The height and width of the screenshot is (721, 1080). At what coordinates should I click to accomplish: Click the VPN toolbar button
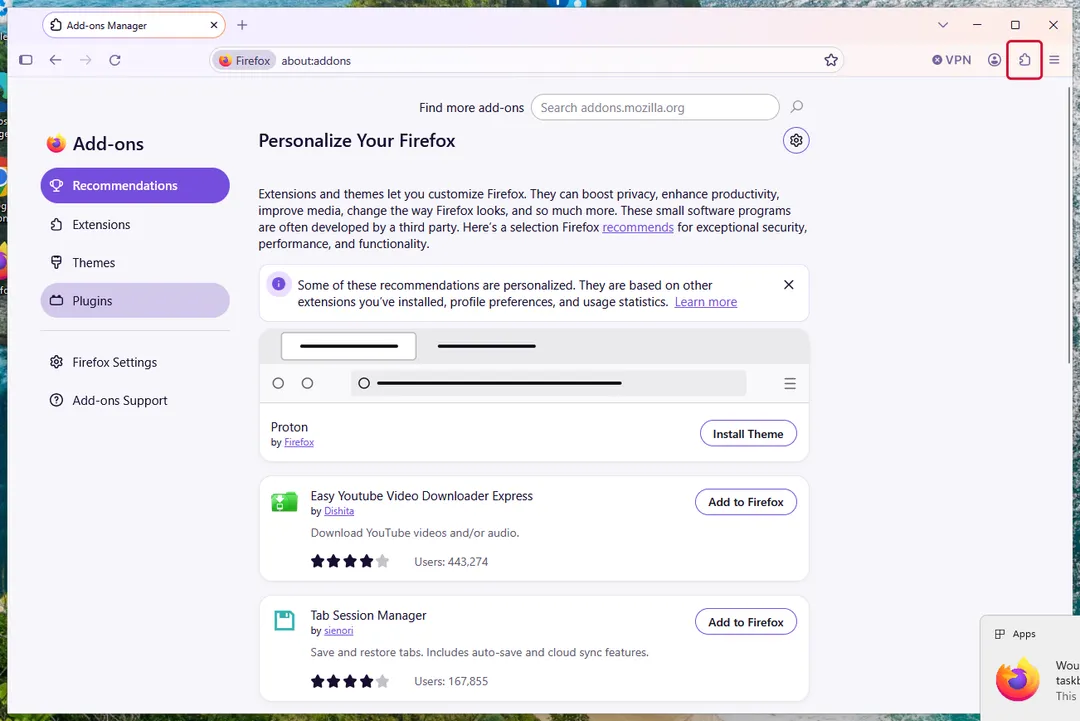[952, 60]
